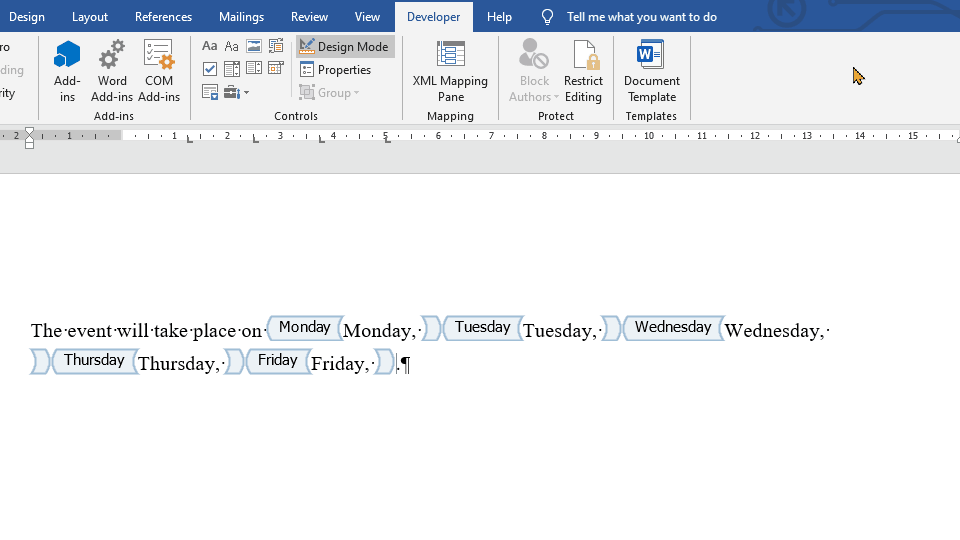Toggle Design Mode off

[345, 47]
